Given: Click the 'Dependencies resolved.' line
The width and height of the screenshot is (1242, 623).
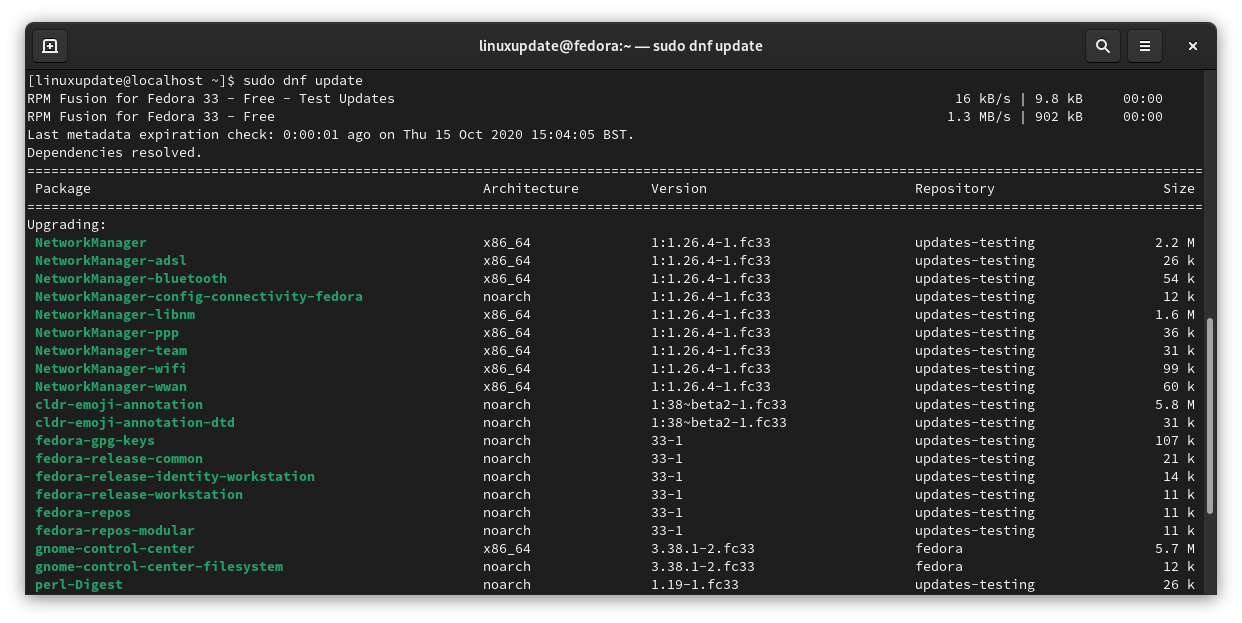Looking at the screenshot, I should click(x=115, y=152).
